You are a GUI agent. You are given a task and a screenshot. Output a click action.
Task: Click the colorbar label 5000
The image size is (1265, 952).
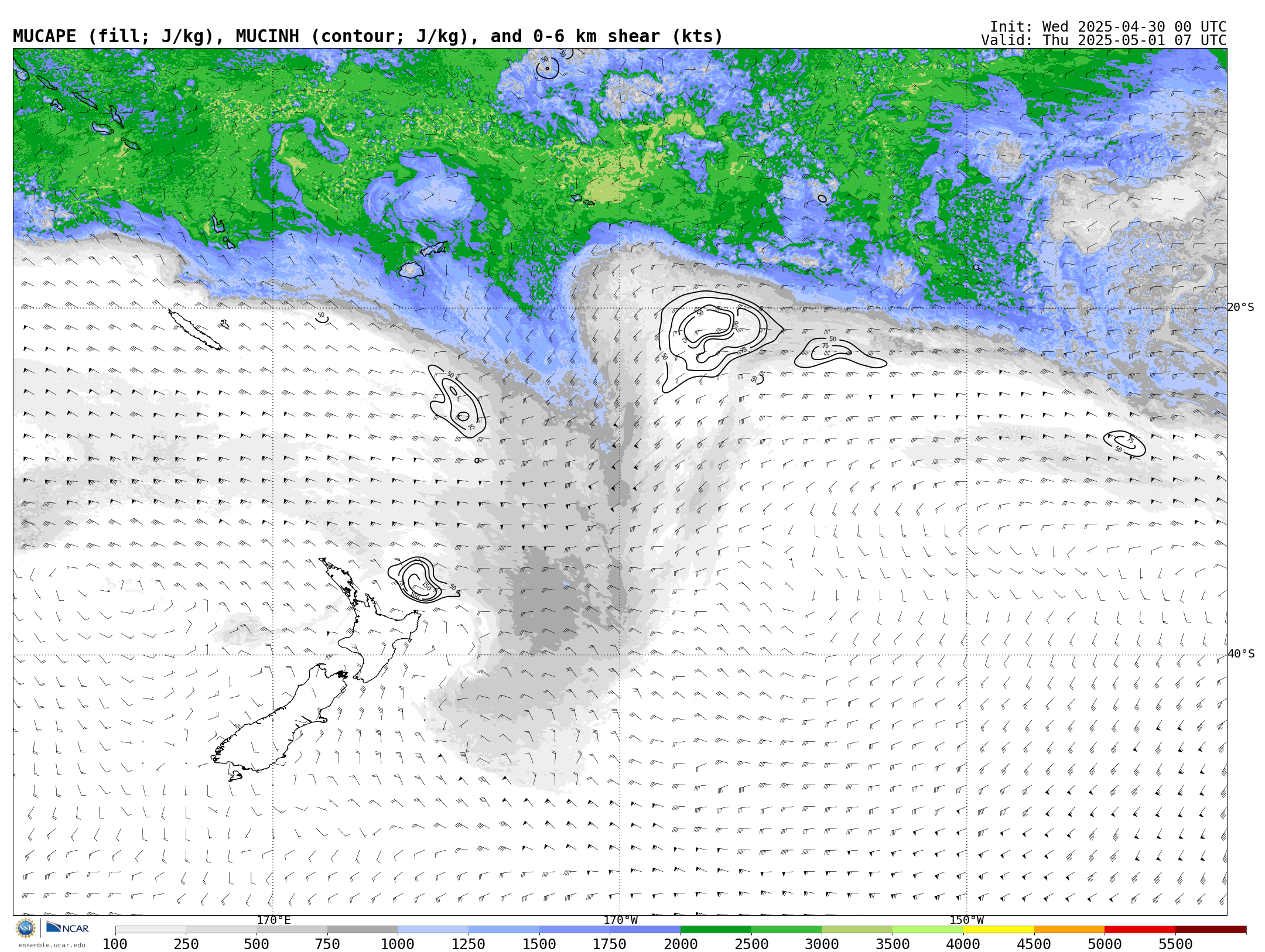(x=1105, y=944)
